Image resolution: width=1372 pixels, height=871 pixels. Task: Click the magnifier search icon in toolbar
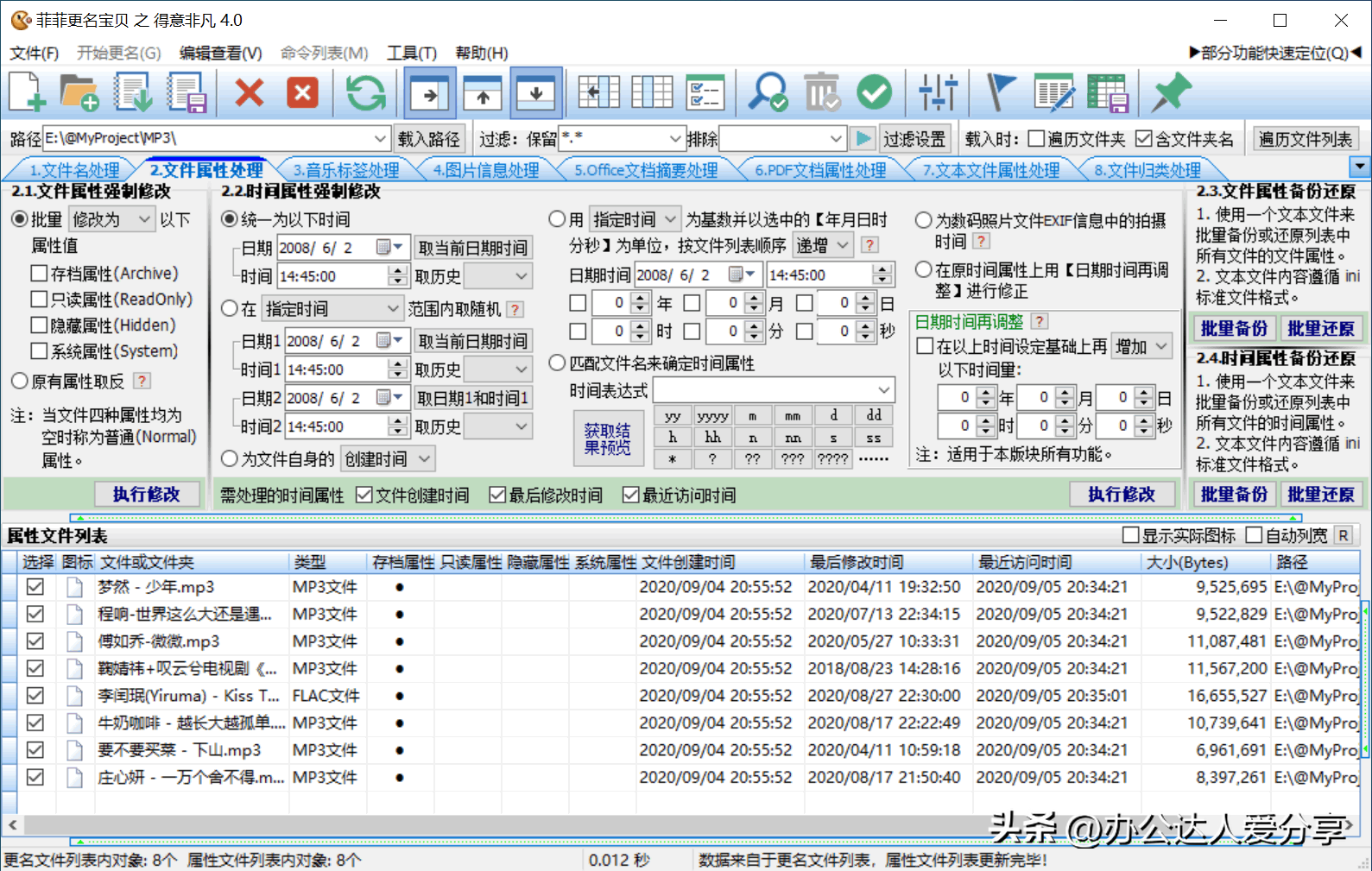pos(767,92)
